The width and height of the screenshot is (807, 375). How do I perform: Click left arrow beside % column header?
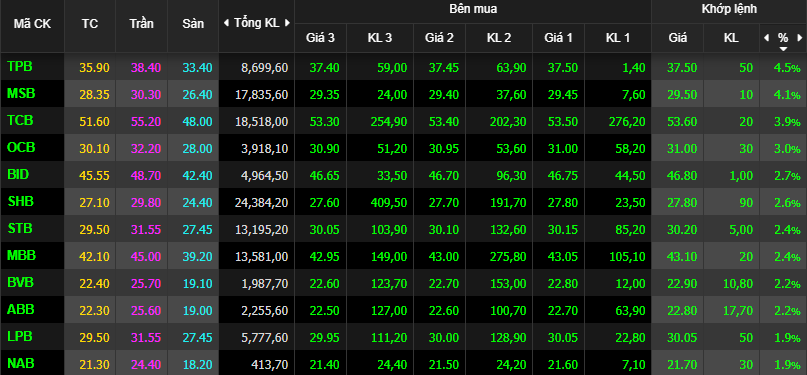(767, 38)
